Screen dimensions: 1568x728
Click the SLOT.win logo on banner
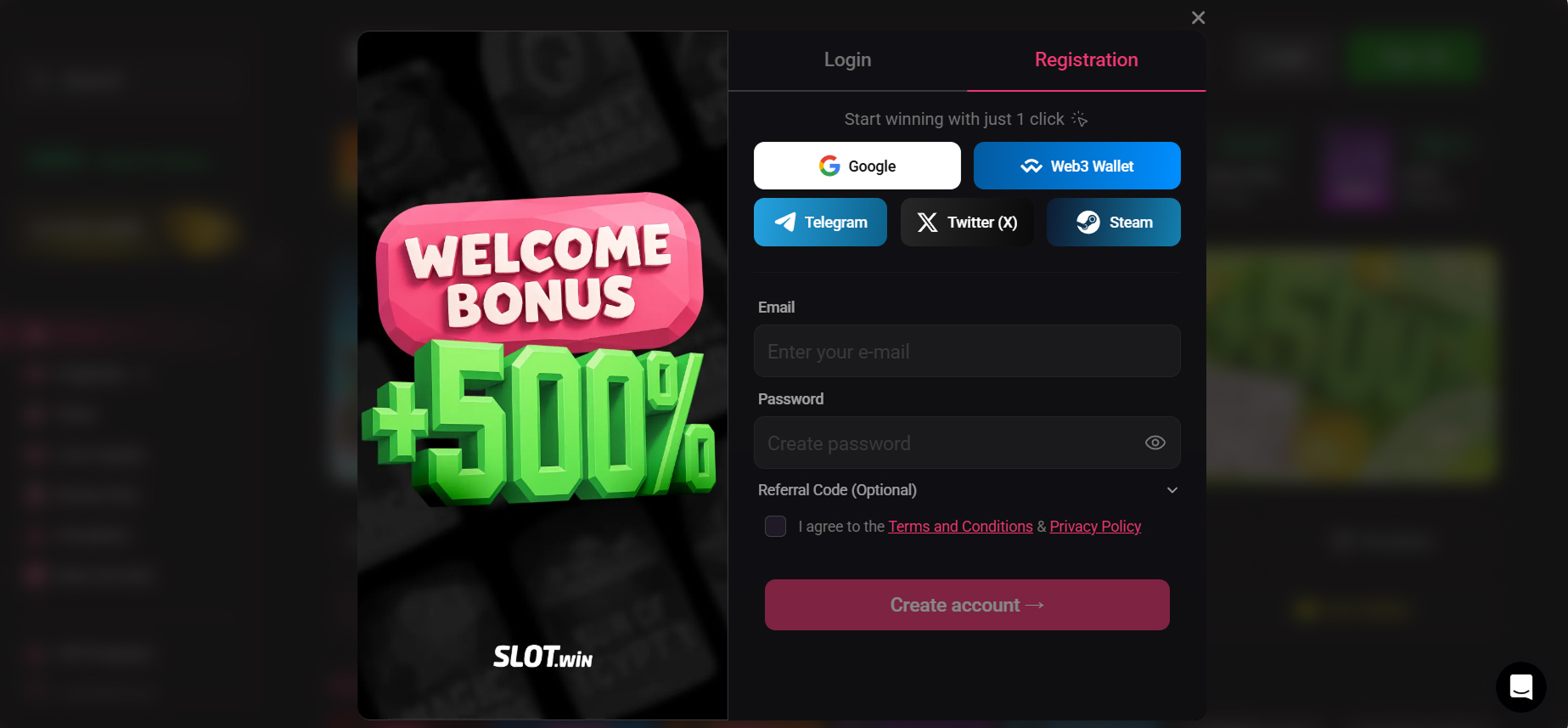[x=543, y=656]
